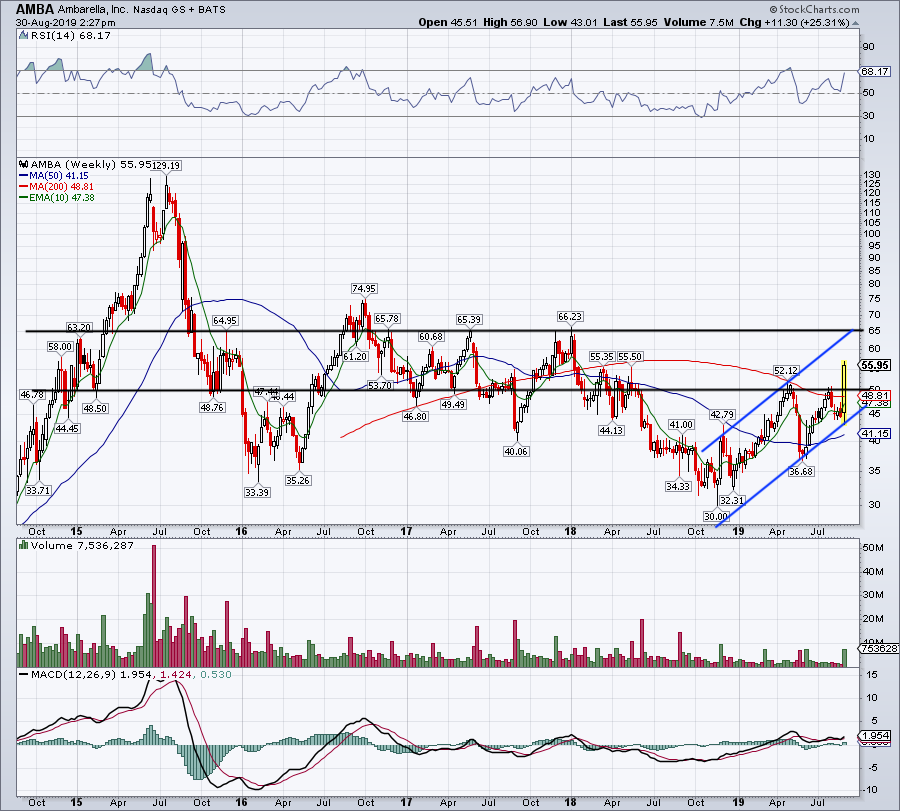Click the 'Last 55.95' header value
Image resolution: width=900 pixels, height=811 pixels.
(630, 22)
